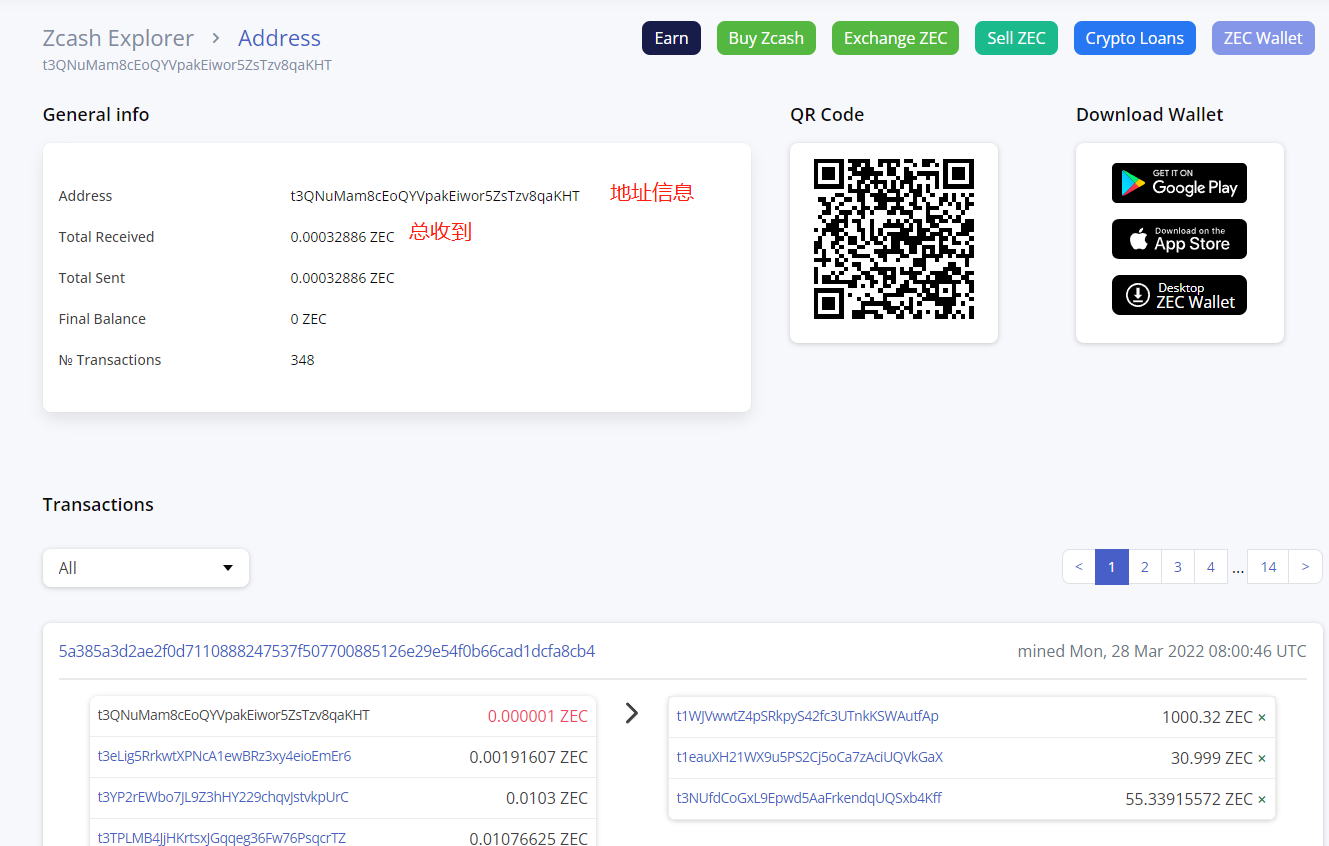The height and width of the screenshot is (846, 1329).
Task: Go to the next page of transactions
Action: point(1305,567)
